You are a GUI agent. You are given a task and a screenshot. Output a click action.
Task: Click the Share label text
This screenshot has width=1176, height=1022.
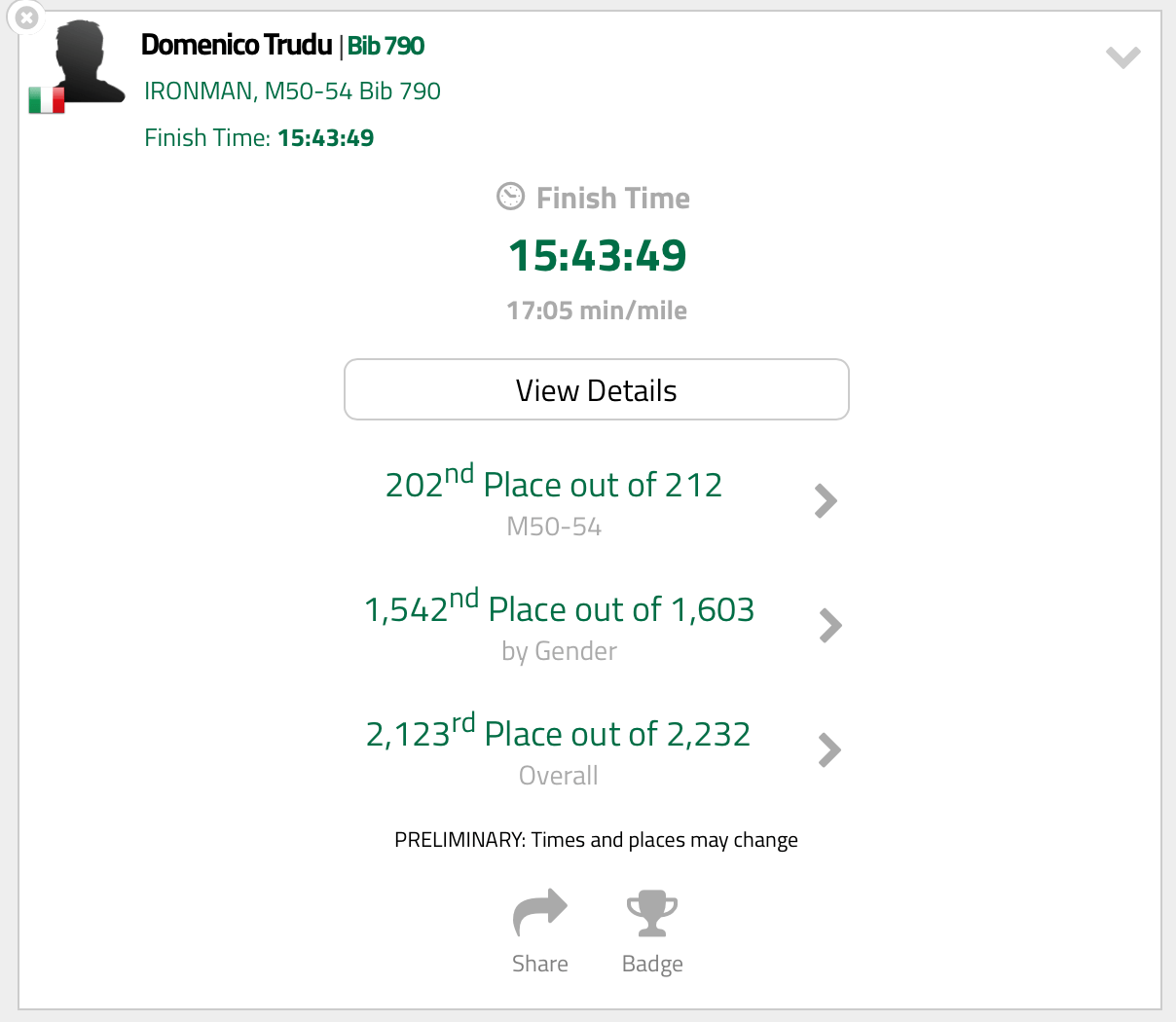[x=540, y=964]
